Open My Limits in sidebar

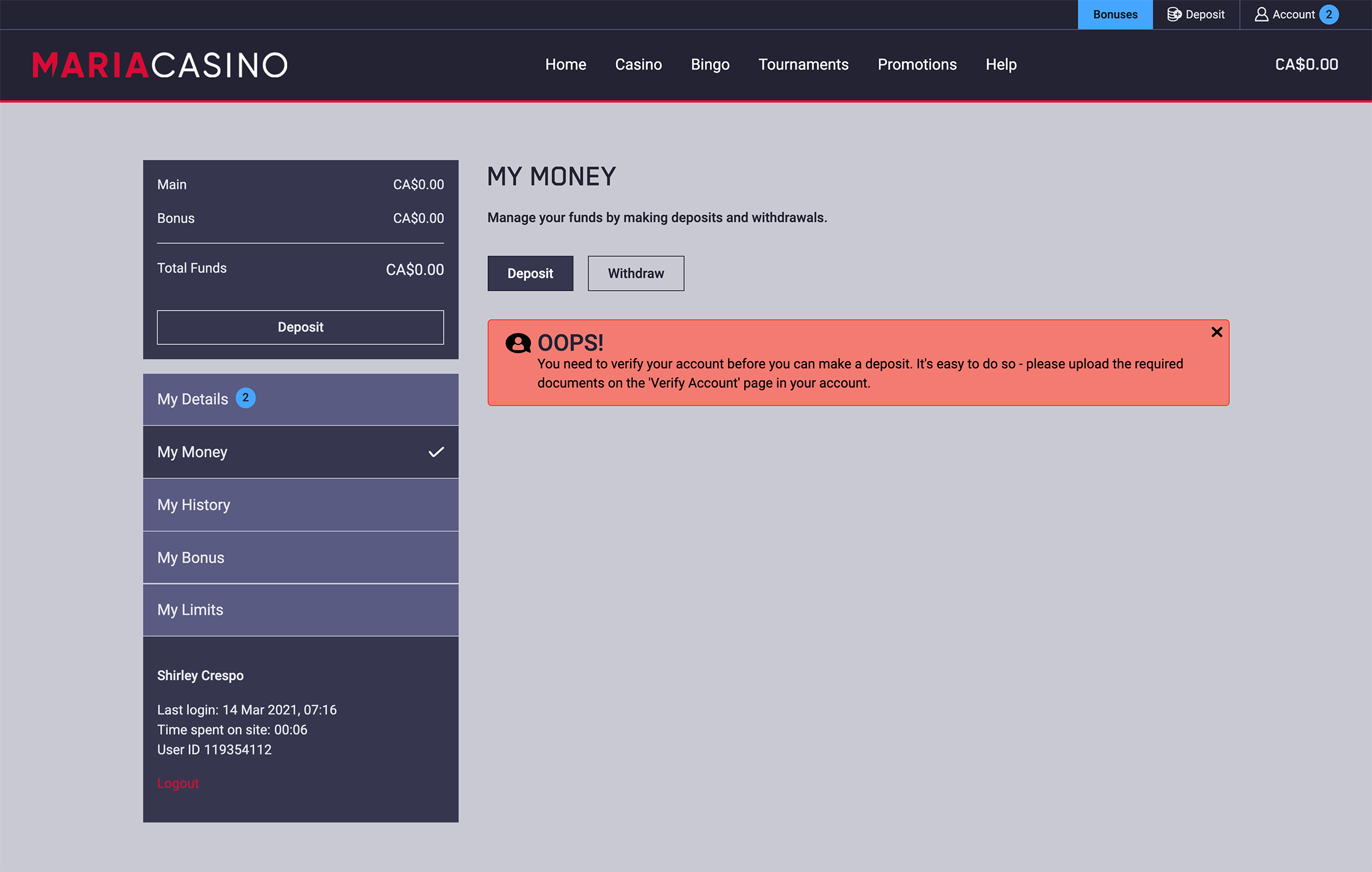click(300, 610)
